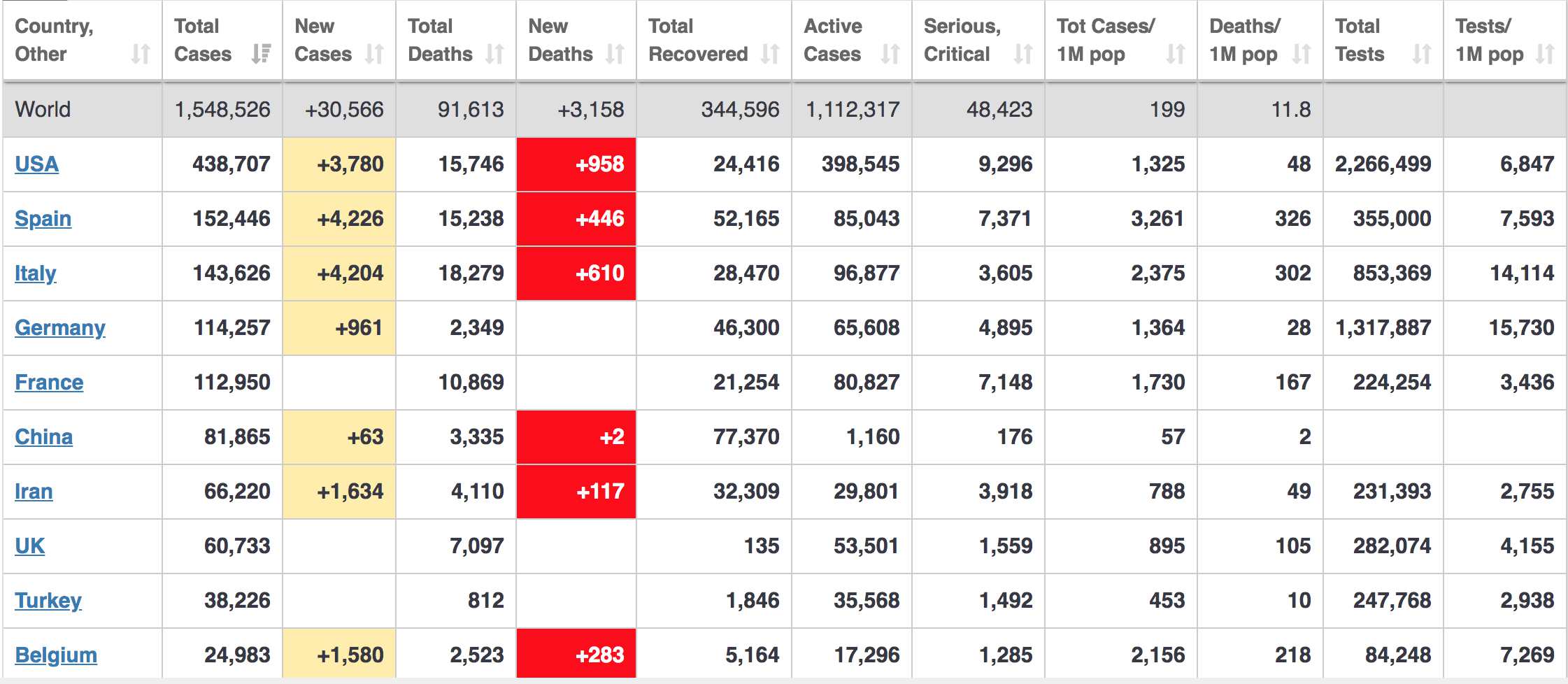The image size is (1568, 684).
Task: Sort Tot Cases/1M pop using arrows icon
Action: (x=1176, y=54)
